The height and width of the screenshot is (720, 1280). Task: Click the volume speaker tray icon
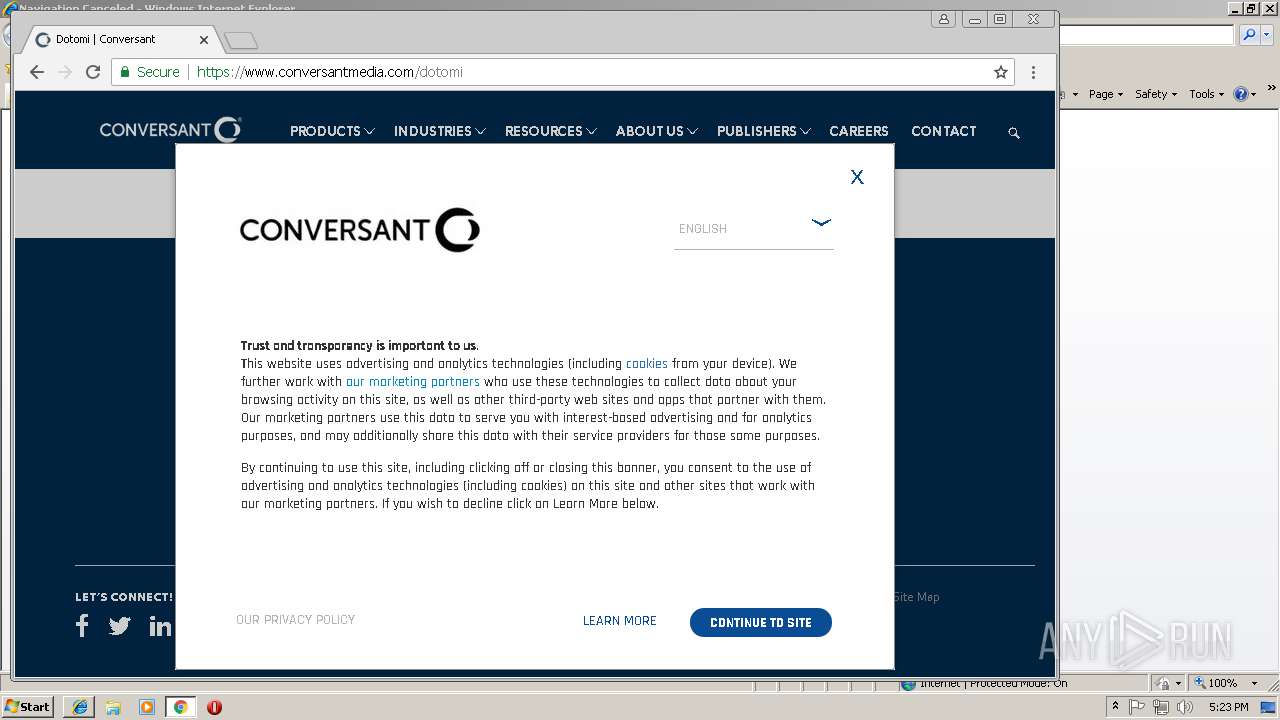tap(1185, 707)
